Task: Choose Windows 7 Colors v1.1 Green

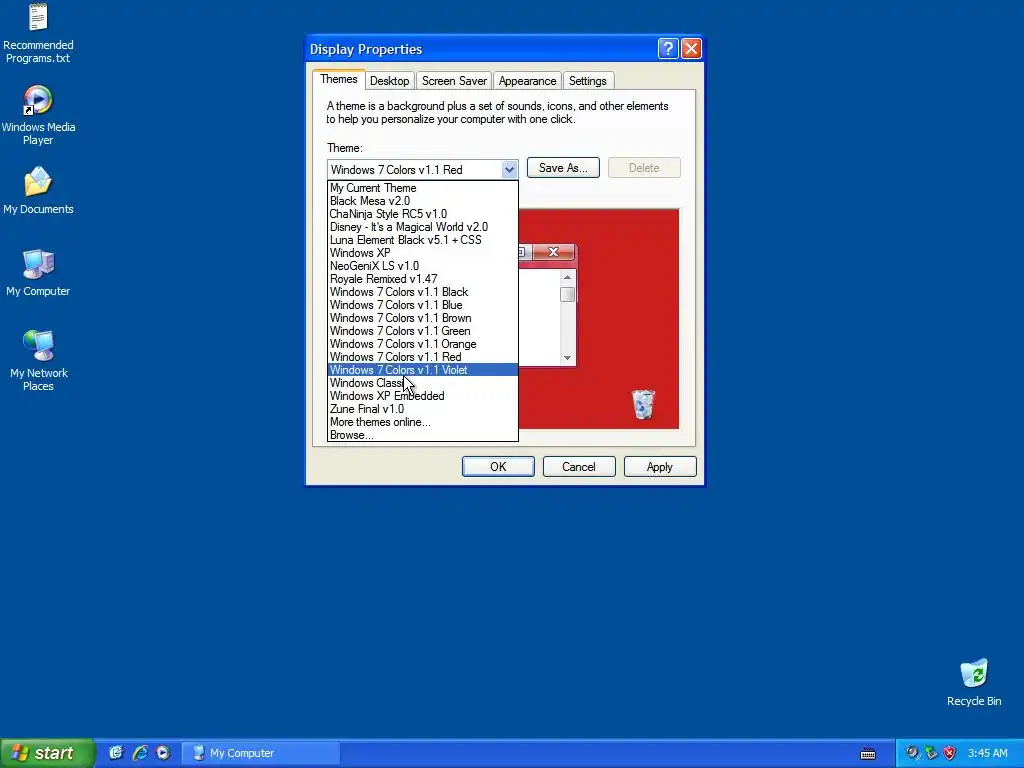Action: click(x=423, y=331)
